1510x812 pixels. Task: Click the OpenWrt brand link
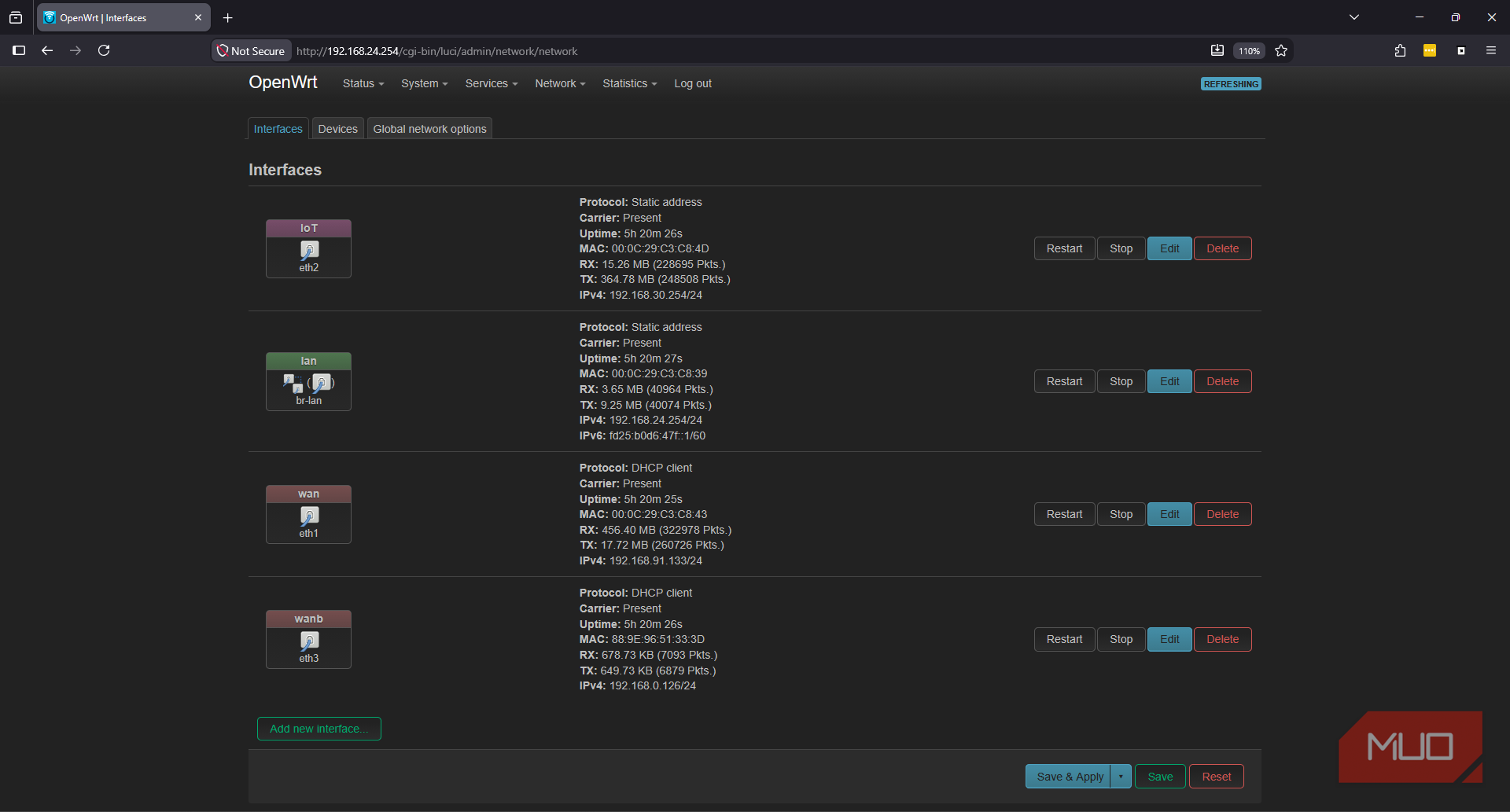(283, 83)
